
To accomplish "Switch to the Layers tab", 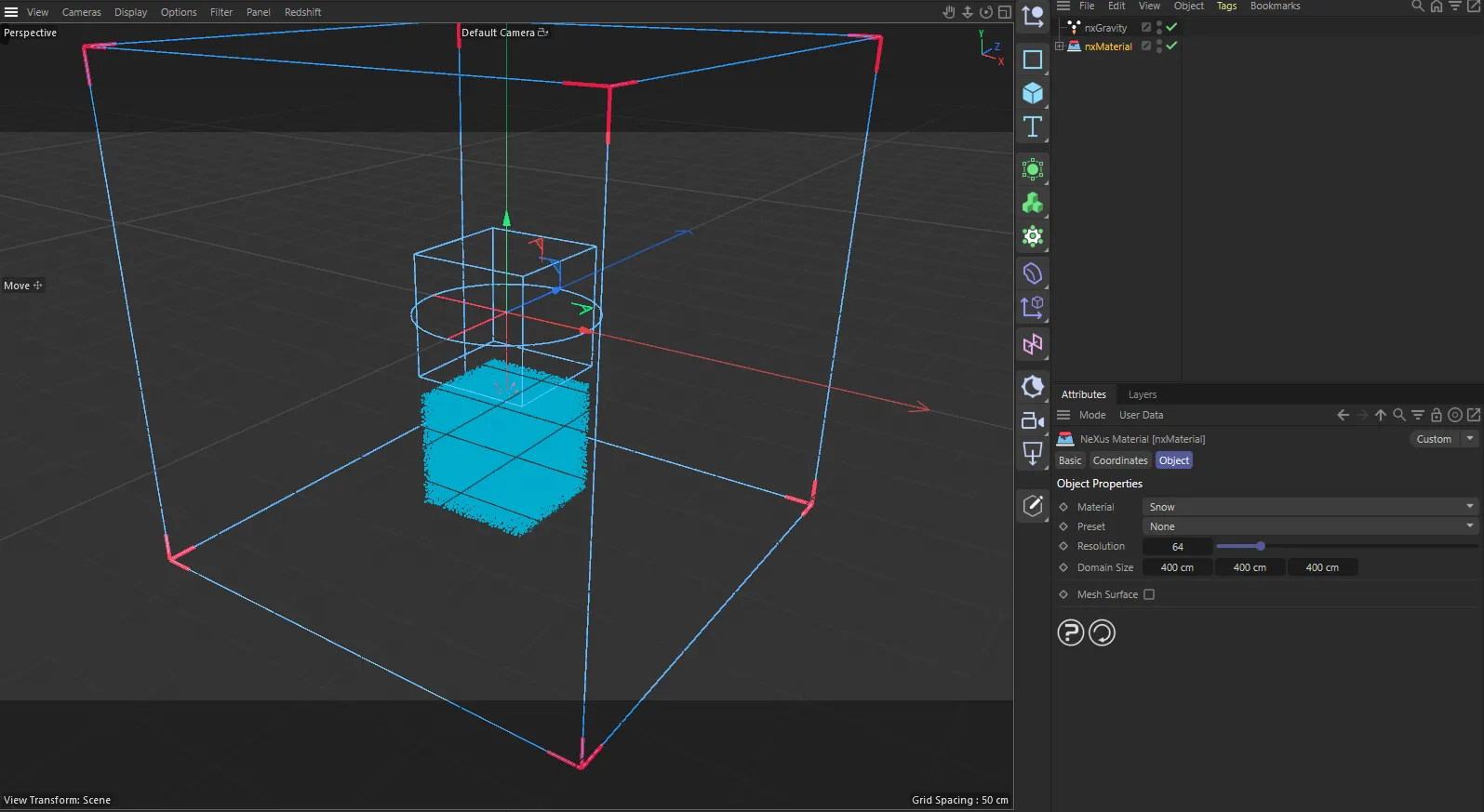I will (1143, 394).
